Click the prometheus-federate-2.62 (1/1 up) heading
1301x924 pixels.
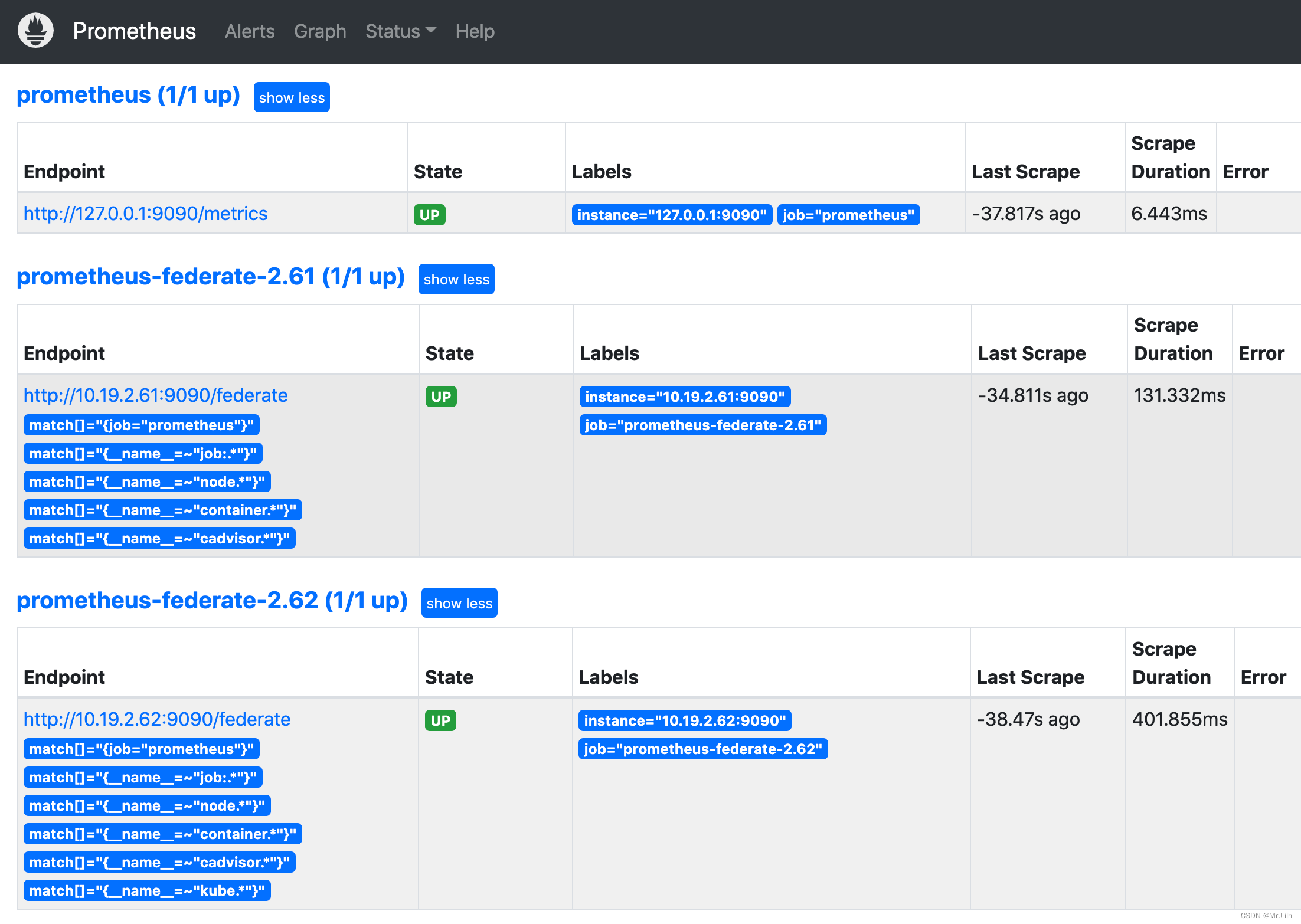click(x=212, y=601)
